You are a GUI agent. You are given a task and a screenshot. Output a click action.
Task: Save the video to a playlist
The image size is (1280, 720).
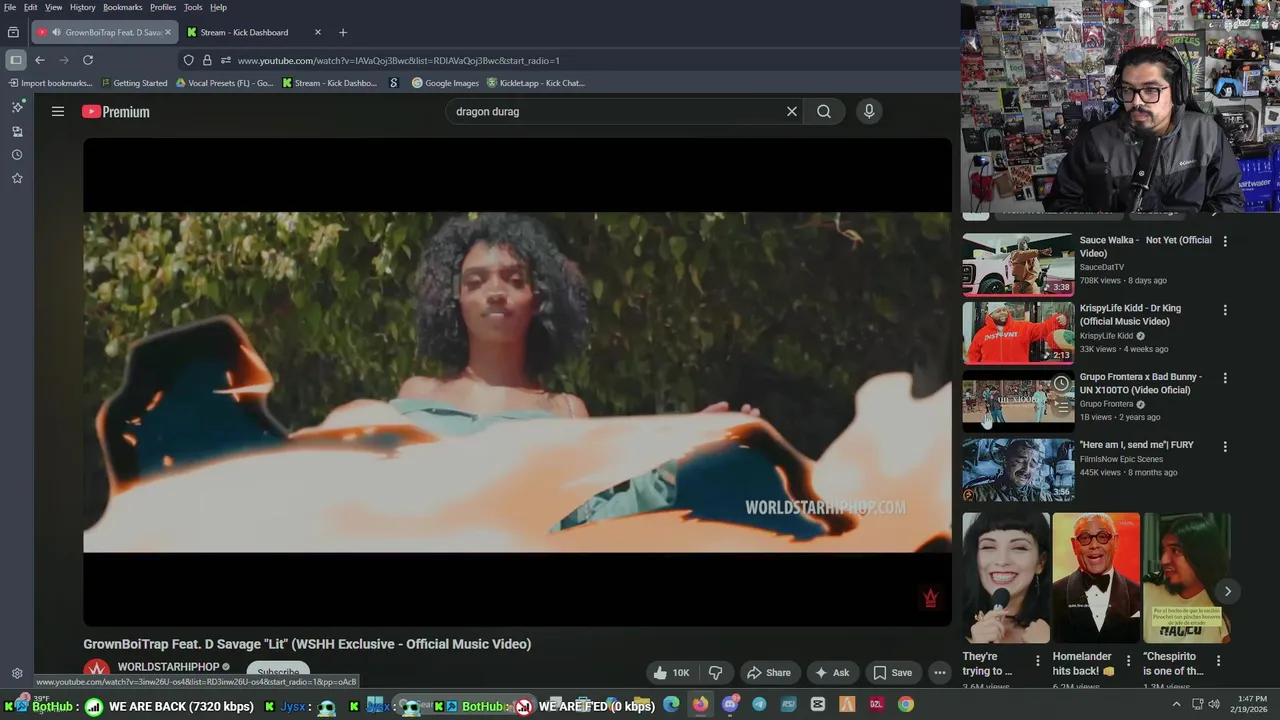892,673
